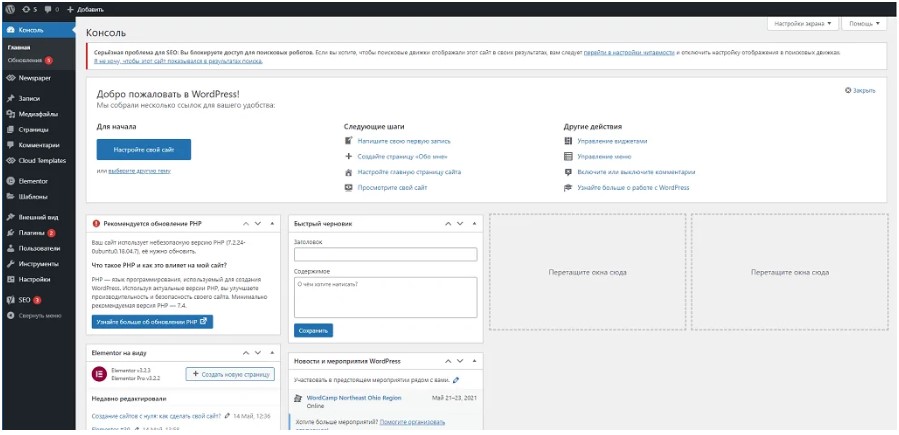Select Консоль in the sidebar
This screenshot has width=899, height=435.
[x=38, y=30]
